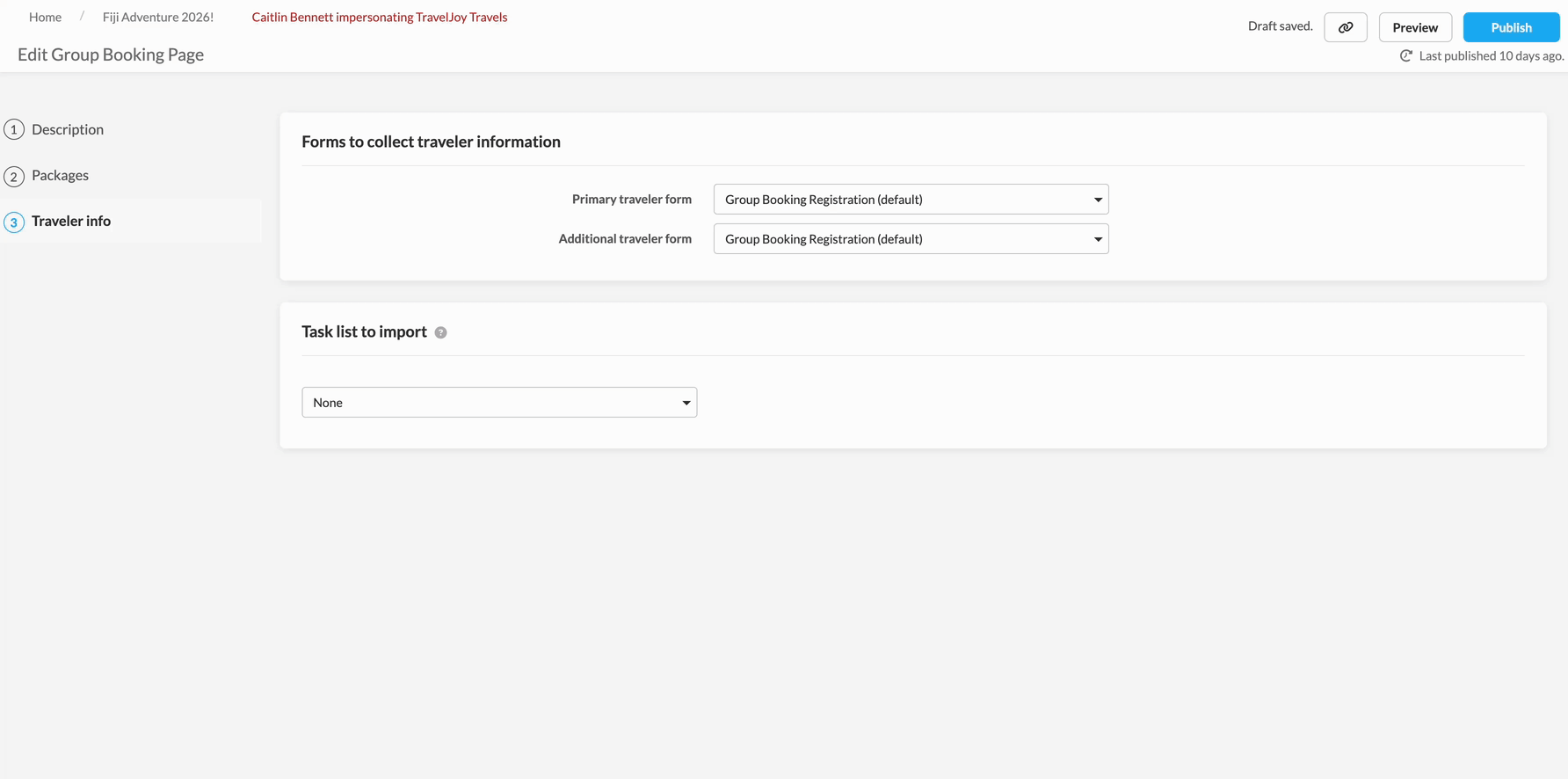Navigate to Home in the breadcrumb
This screenshot has height=779, width=1568.
45,17
